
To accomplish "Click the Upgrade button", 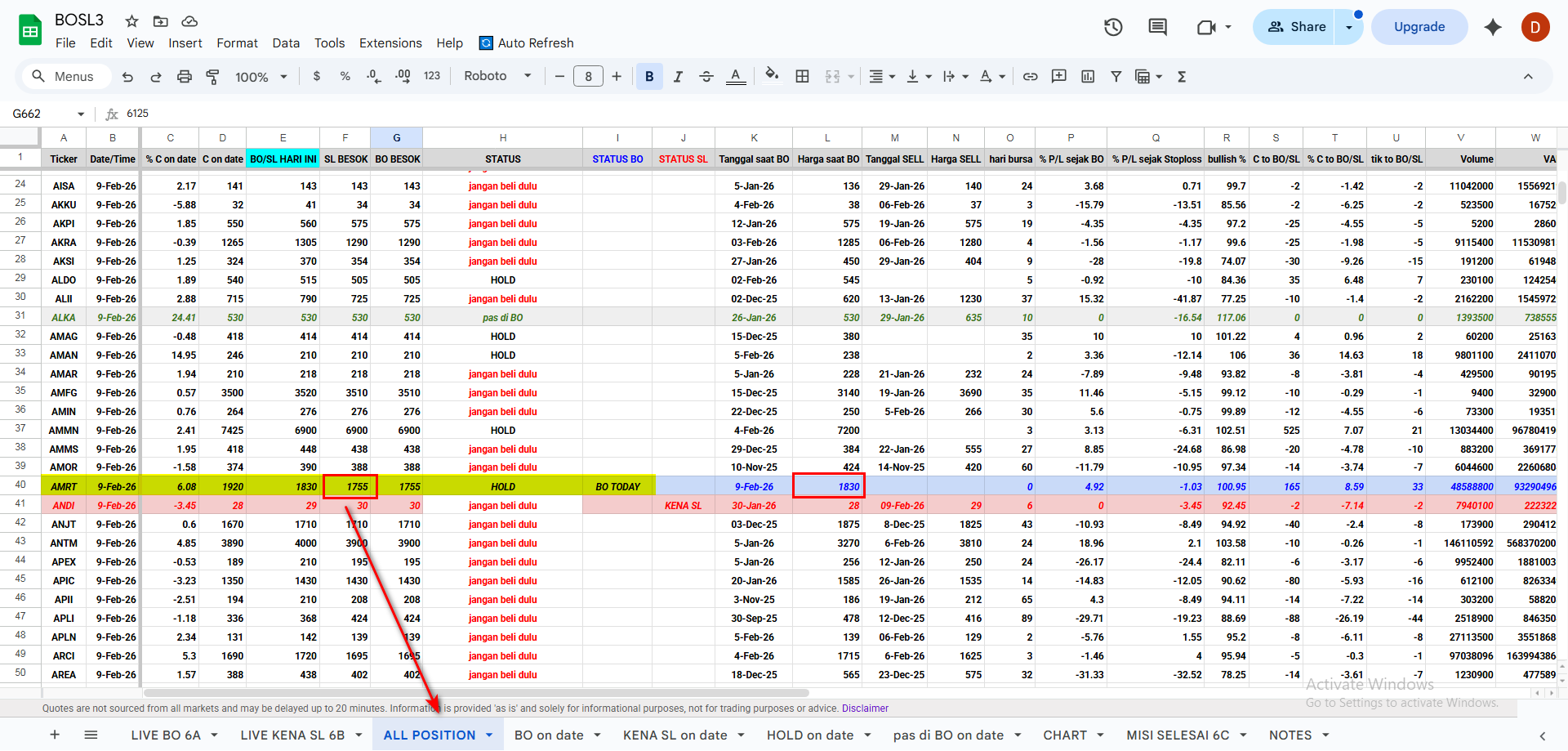I will point(1419,27).
